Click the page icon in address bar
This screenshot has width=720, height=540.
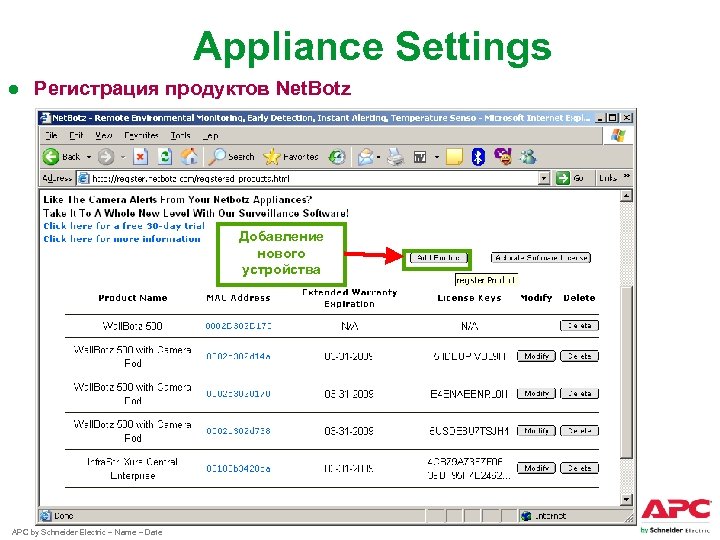83,178
